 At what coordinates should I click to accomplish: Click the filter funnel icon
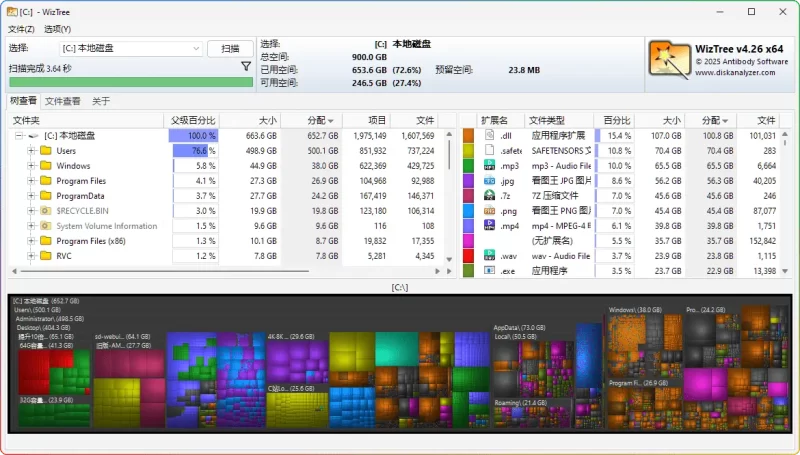[246, 66]
